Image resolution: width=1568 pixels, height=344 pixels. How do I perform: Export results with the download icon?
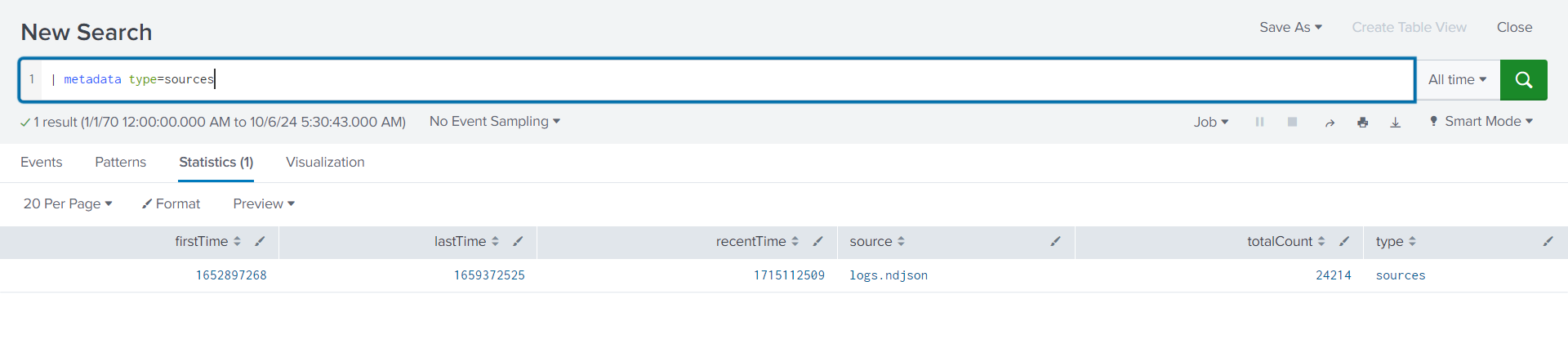coord(1396,122)
